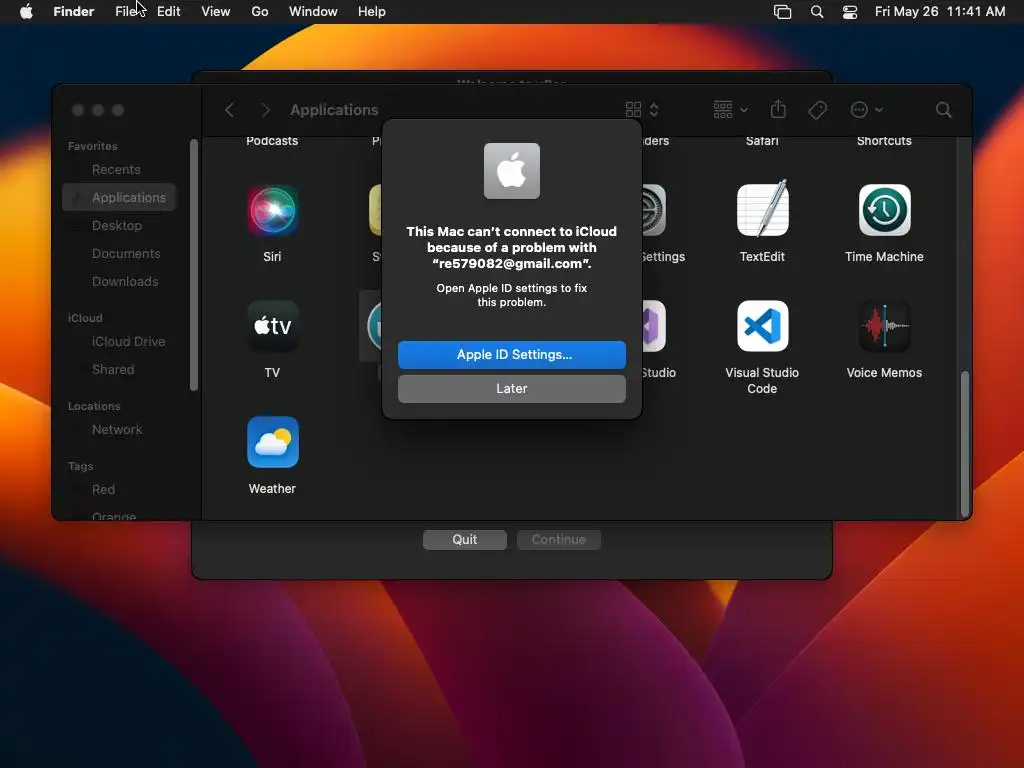Click the Finder search magnifier icon
1024x768 pixels.
[x=943, y=110]
